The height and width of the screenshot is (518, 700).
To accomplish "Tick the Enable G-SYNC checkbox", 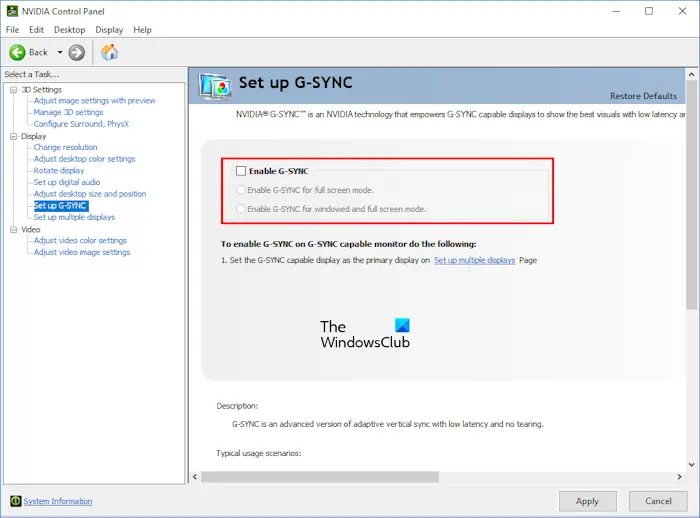I will (241, 171).
